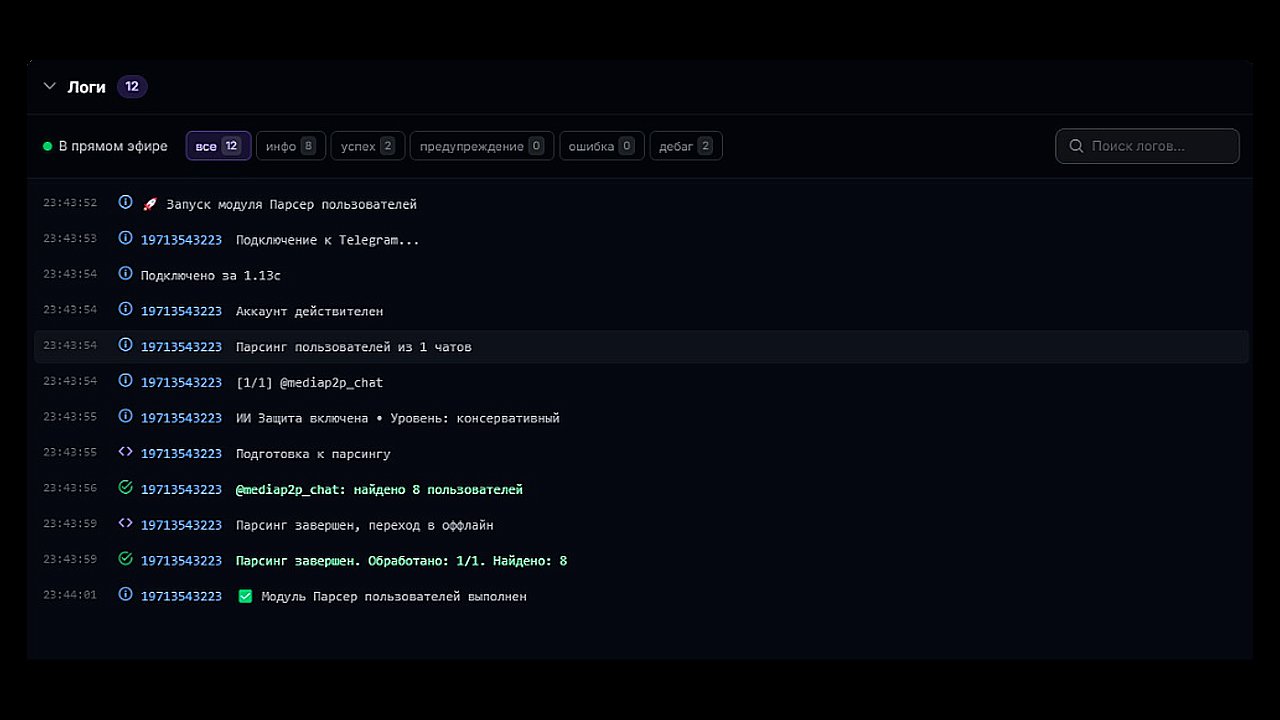Select the все filter tab
Viewport: 1280px width, 720px height.
[218, 146]
